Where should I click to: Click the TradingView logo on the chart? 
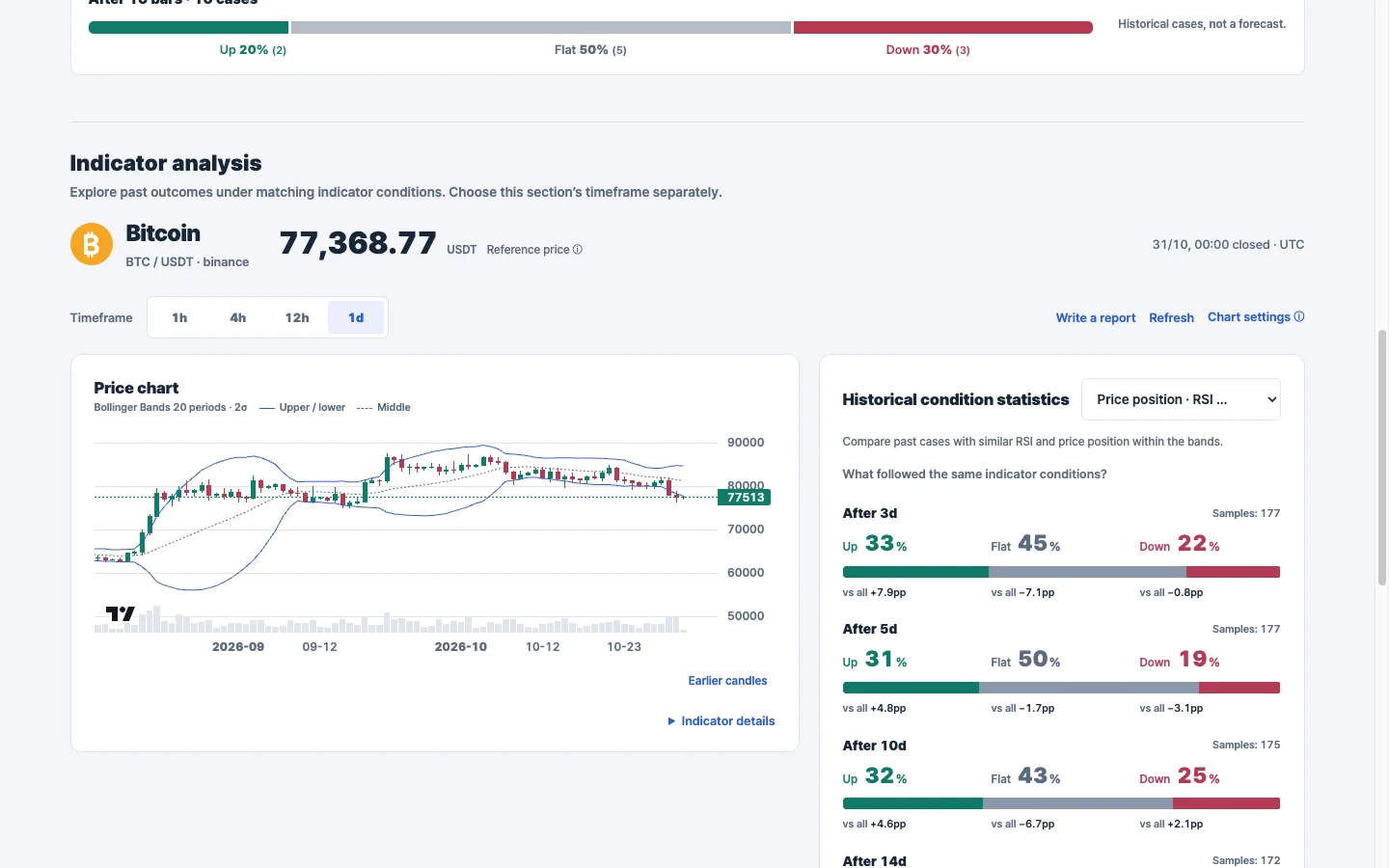[x=120, y=613]
